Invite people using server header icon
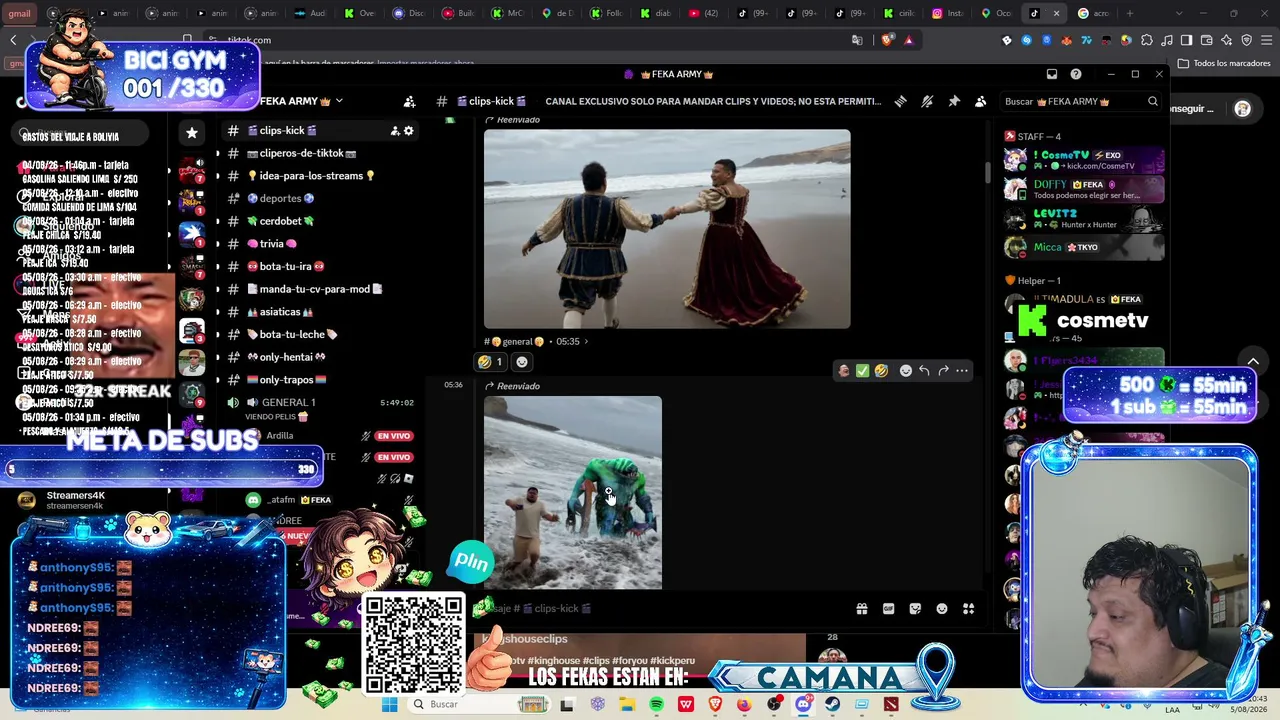 click(409, 101)
